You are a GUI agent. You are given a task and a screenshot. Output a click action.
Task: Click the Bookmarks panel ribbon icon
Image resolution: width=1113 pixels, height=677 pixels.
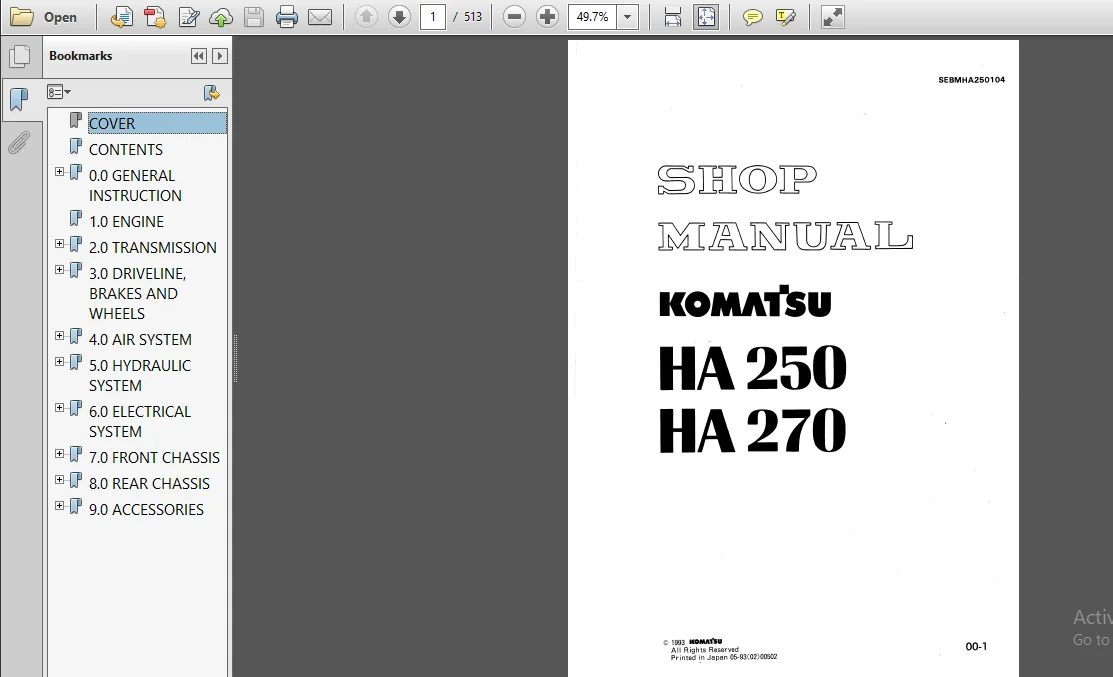point(19,99)
